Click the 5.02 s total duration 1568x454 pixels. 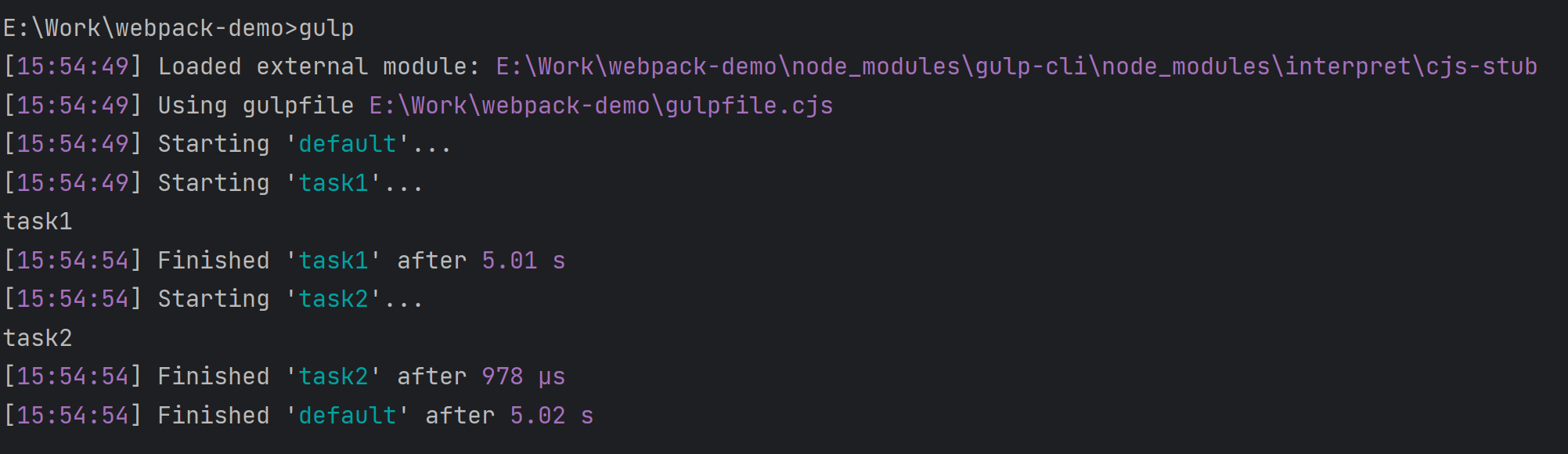tap(551, 416)
